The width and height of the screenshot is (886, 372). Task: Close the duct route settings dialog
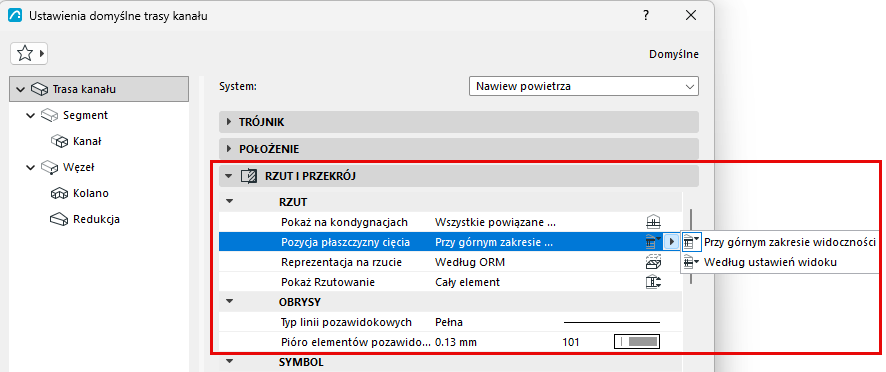pyautogui.click(x=691, y=16)
